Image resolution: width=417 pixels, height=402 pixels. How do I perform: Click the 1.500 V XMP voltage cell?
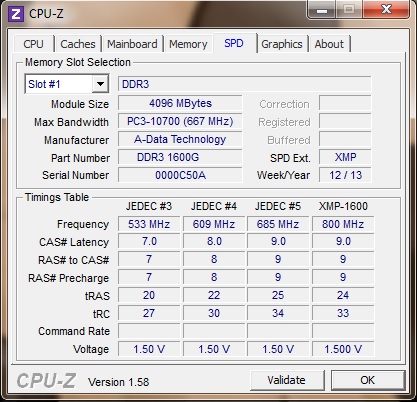pos(343,349)
